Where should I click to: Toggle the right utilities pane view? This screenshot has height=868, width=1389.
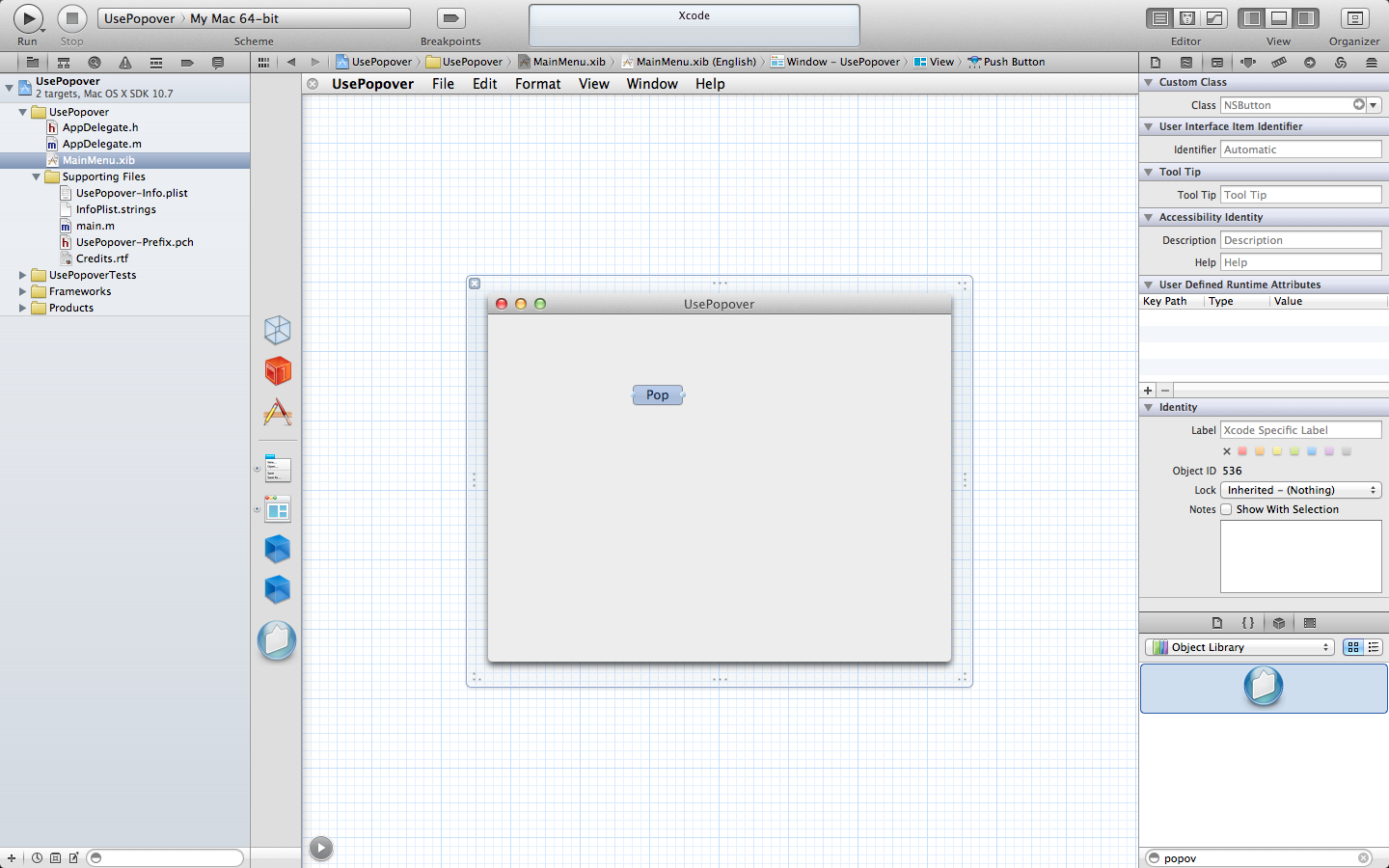(1306, 18)
